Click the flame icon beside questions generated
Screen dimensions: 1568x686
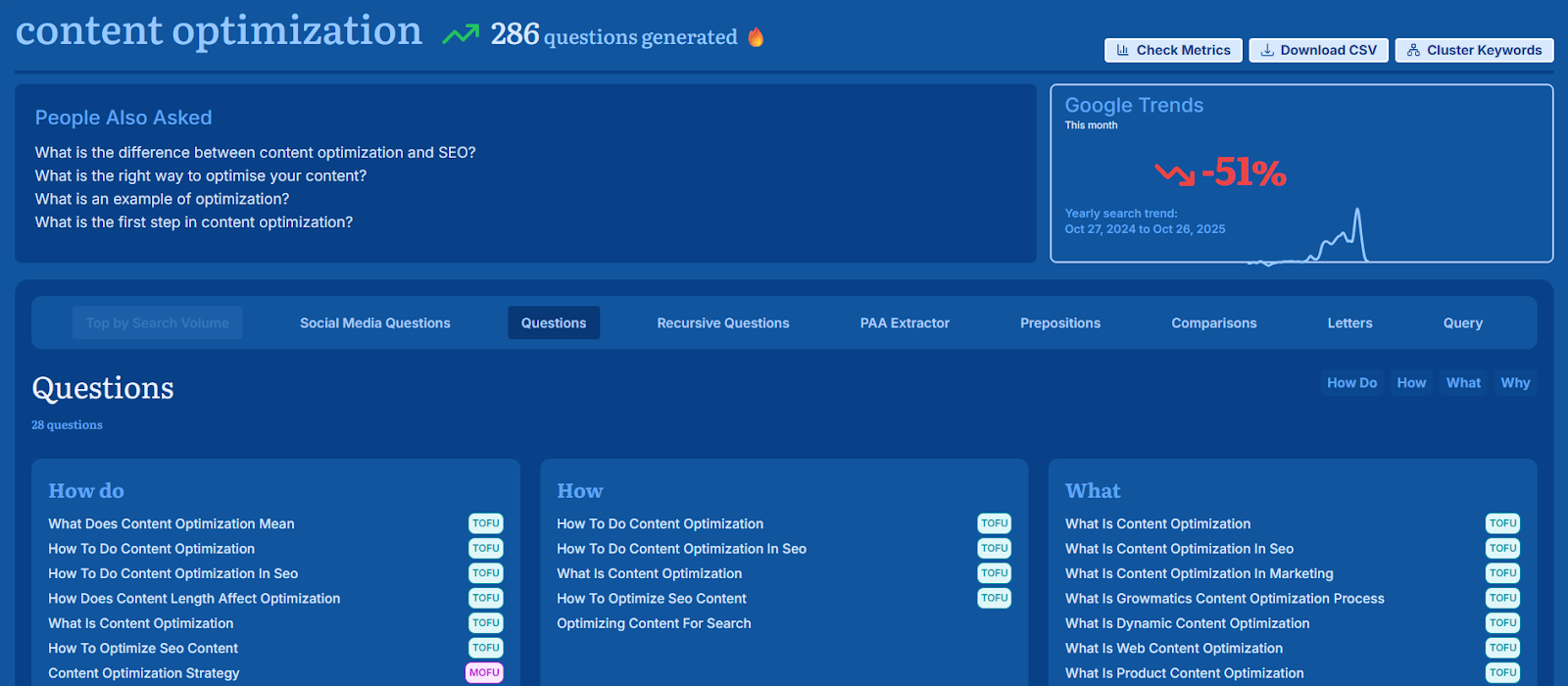tap(756, 37)
